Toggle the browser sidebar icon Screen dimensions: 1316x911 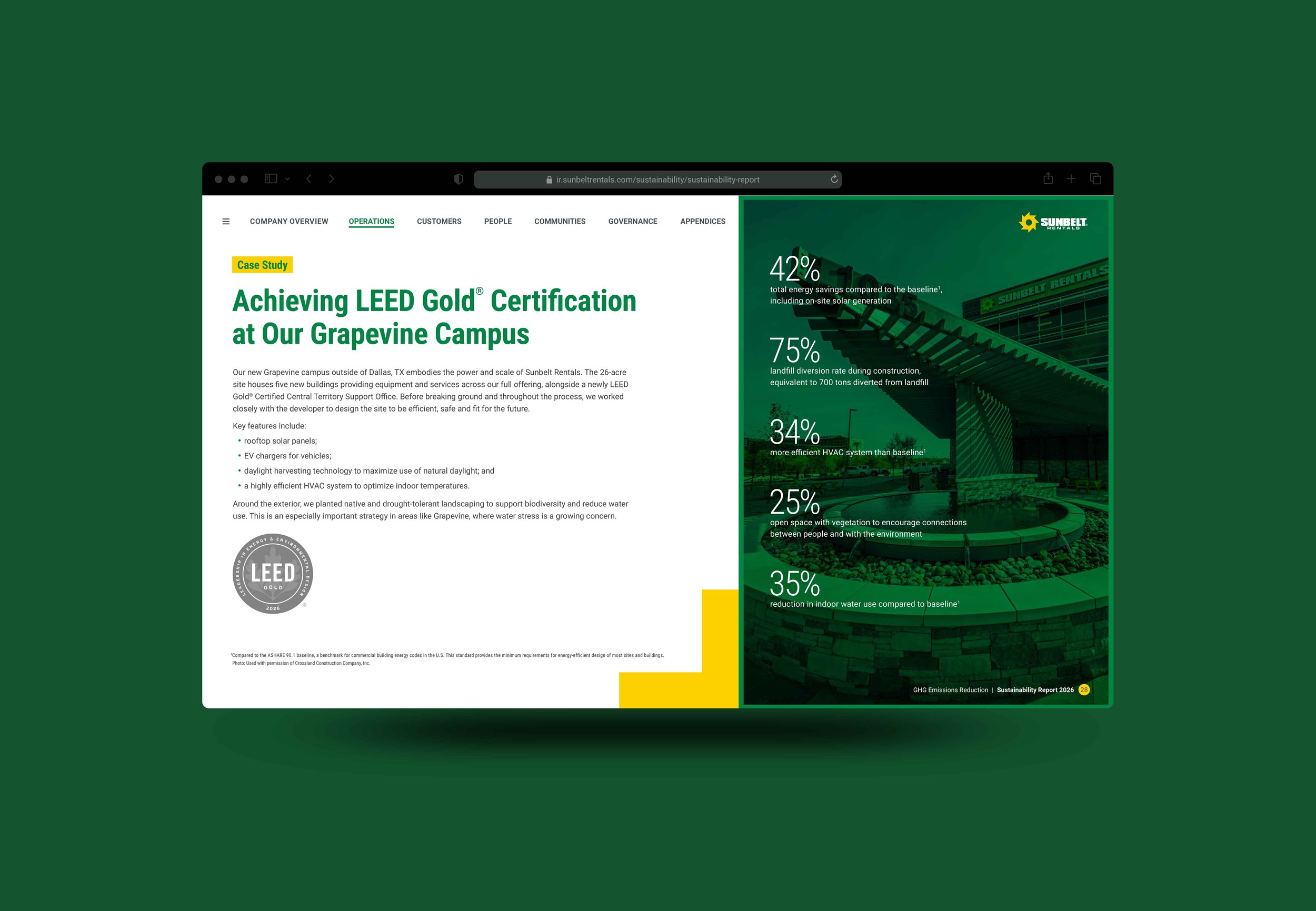(x=271, y=178)
